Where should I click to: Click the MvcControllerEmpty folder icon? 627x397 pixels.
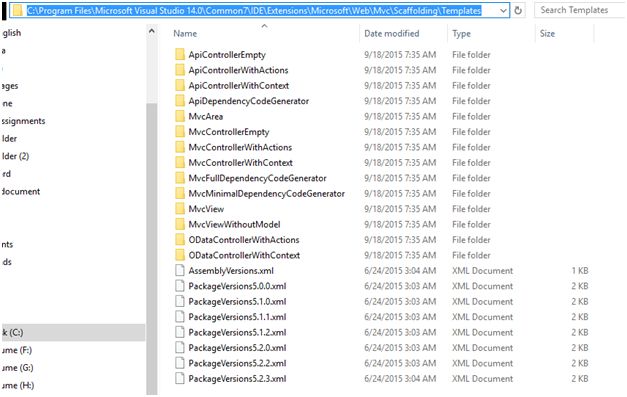pos(180,132)
